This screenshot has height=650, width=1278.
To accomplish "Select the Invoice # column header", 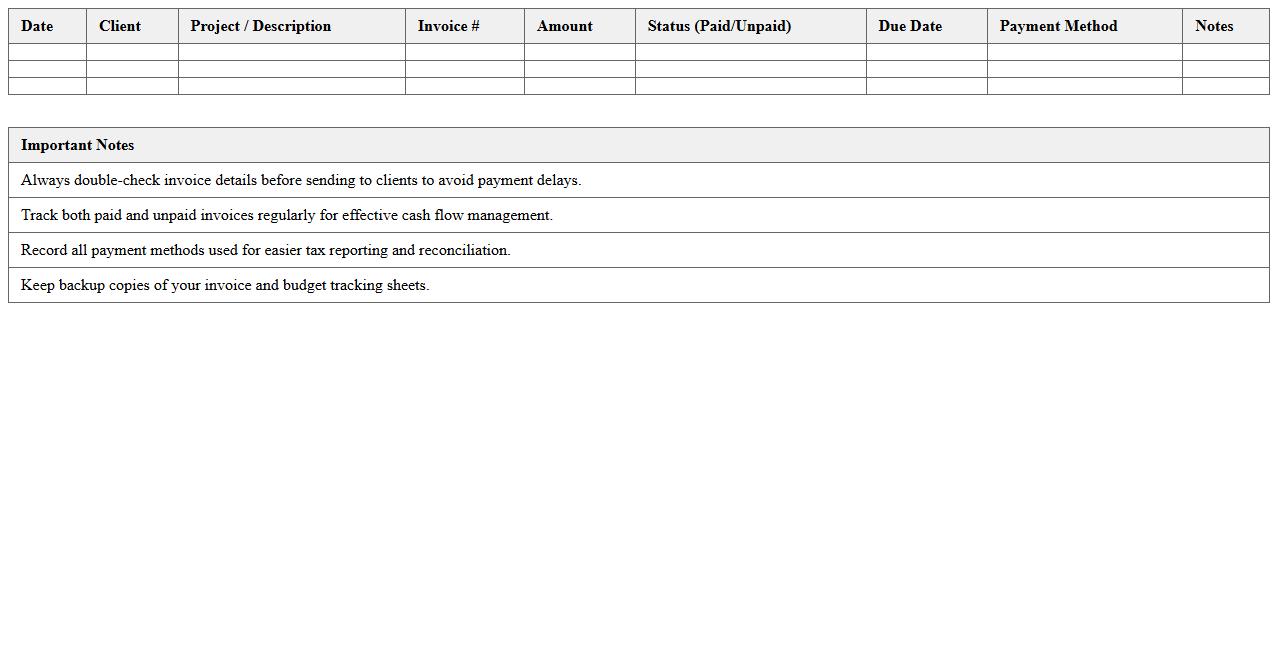I will click(x=448, y=26).
